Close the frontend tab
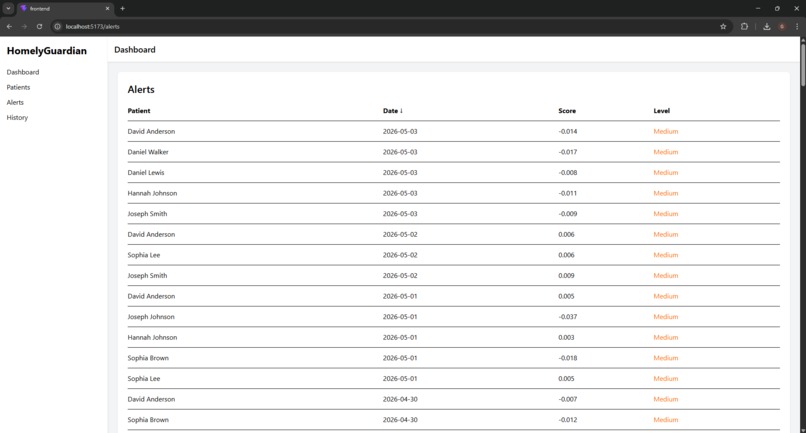Image resolution: width=806 pixels, height=433 pixels. click(x=107, y=8)
